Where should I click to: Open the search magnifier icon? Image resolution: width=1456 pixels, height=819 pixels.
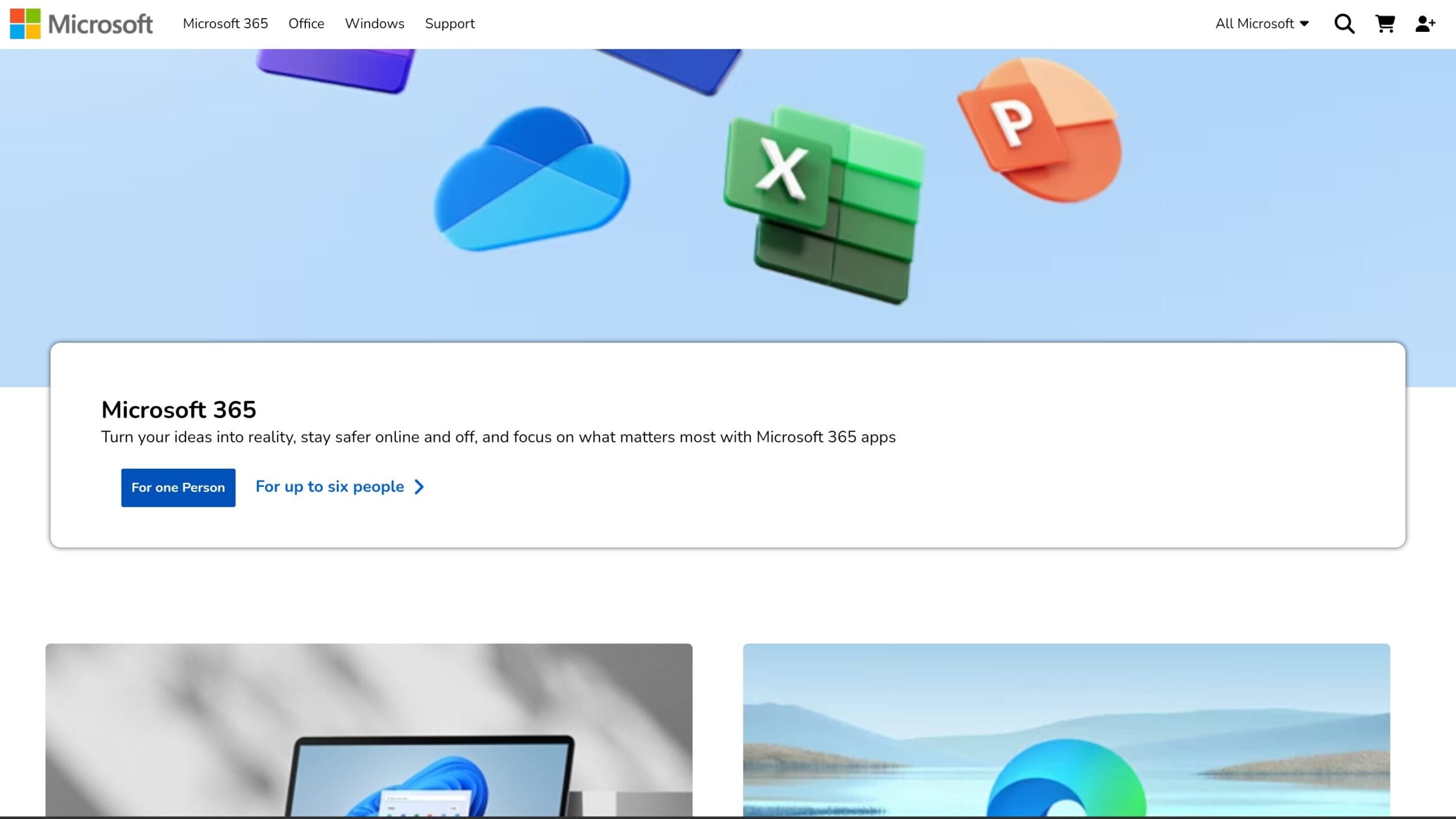[x=1344, y=24]
